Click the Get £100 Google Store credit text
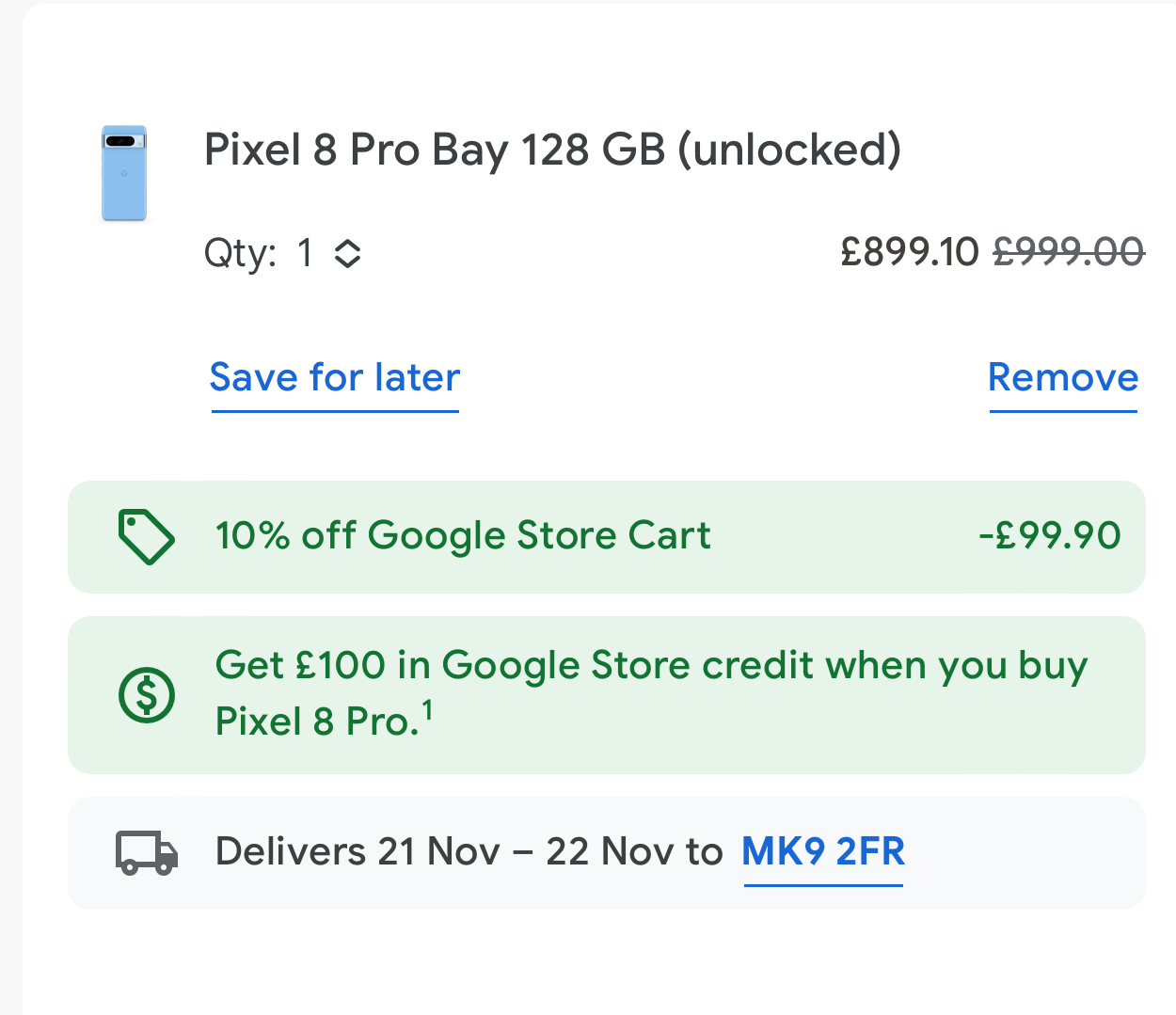1176x1015 pixels. point(651,666)
